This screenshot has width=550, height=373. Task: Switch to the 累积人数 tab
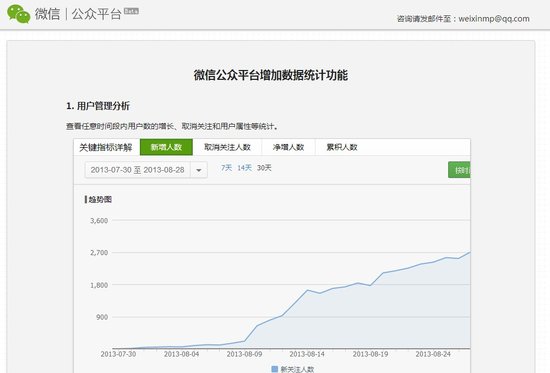(x=342, y=147)
